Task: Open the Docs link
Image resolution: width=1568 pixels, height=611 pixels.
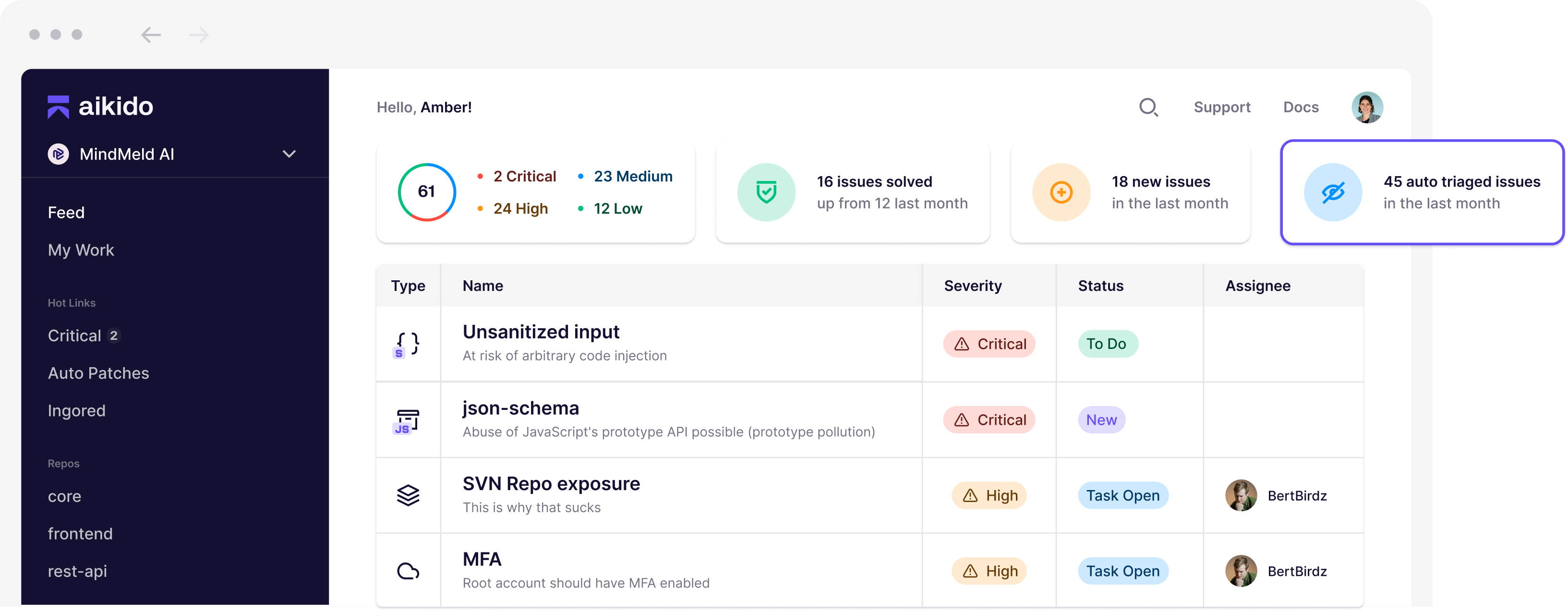Action: point(1301,107)
